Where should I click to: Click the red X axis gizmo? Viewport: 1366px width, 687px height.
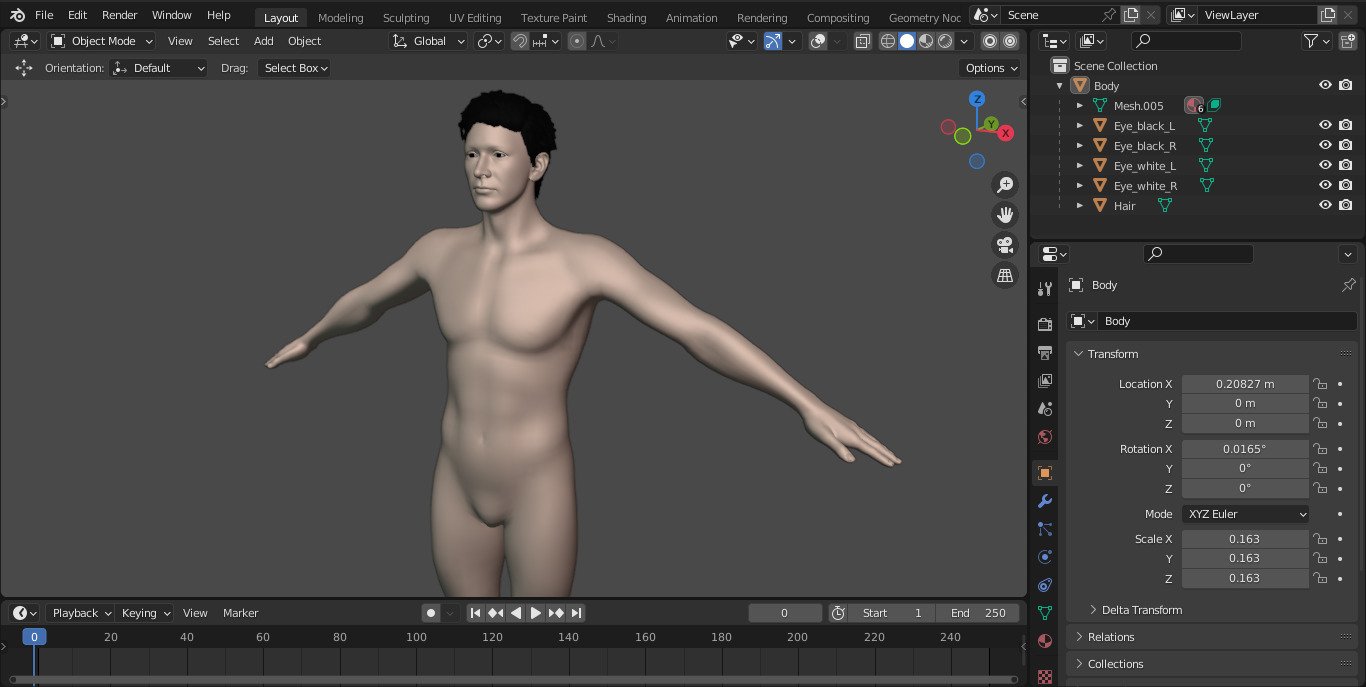point(1006,133)
